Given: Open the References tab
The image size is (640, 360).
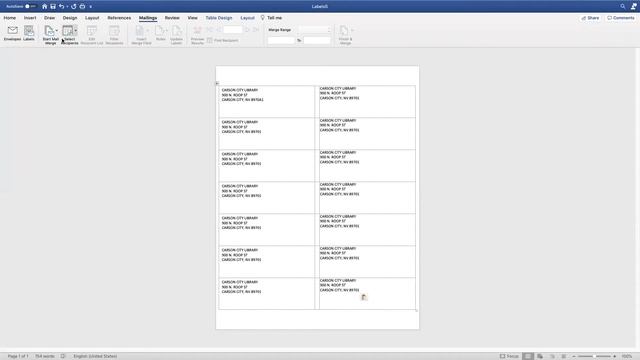Looking at the screenshot, I should coord(119,18).
